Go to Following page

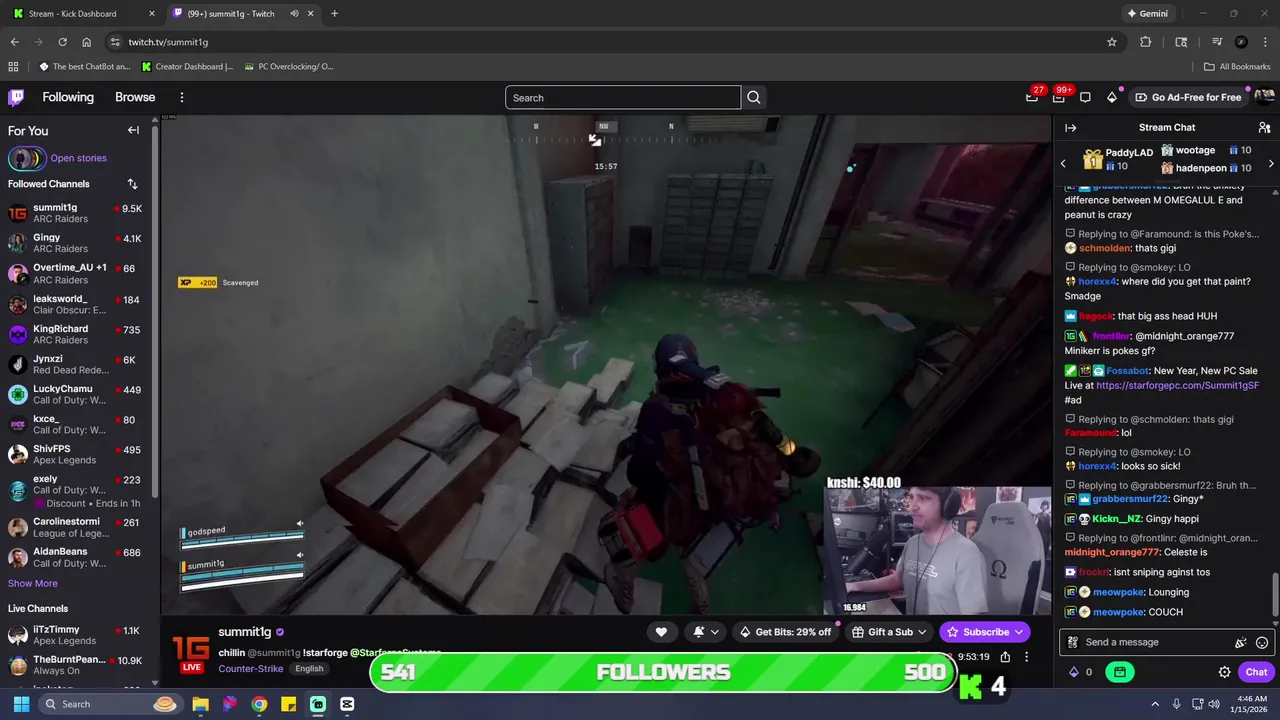[68, 97]
